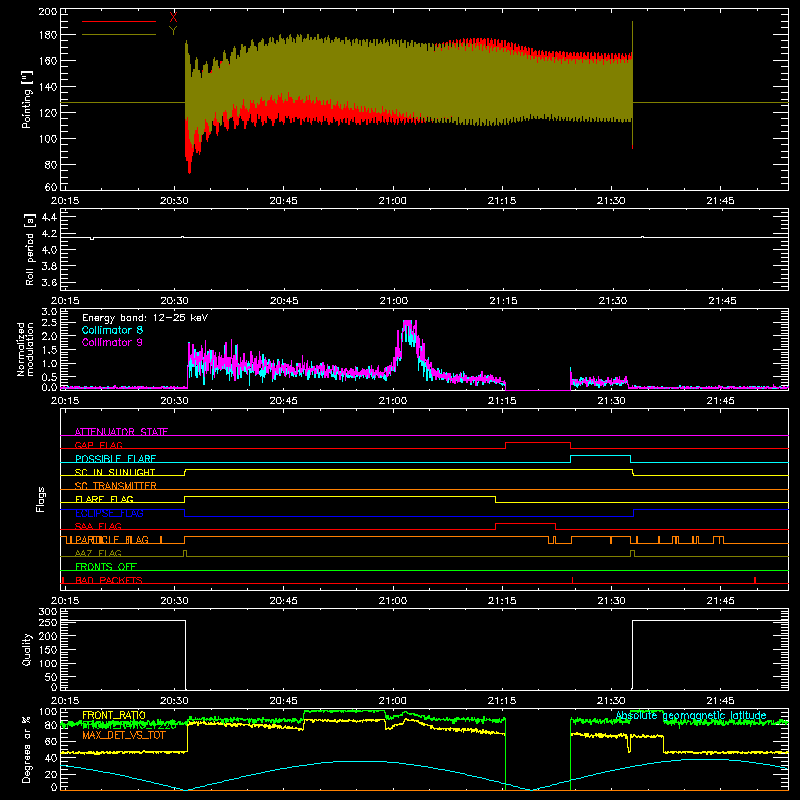Click the GAP_FLAG label
Viewport: 800px width, 800px height.
(x=98, y=445)
